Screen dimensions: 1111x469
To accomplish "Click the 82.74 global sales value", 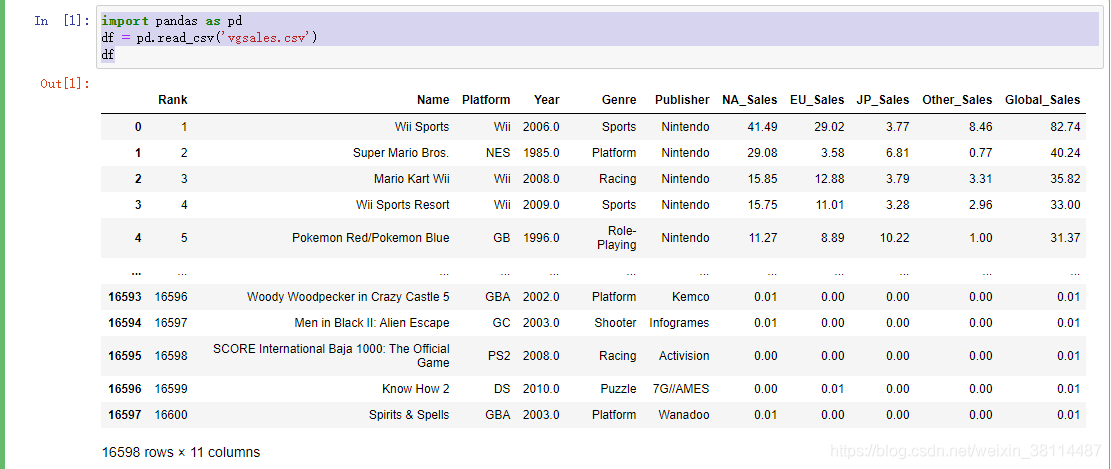I will click(x=1065, y=127).
